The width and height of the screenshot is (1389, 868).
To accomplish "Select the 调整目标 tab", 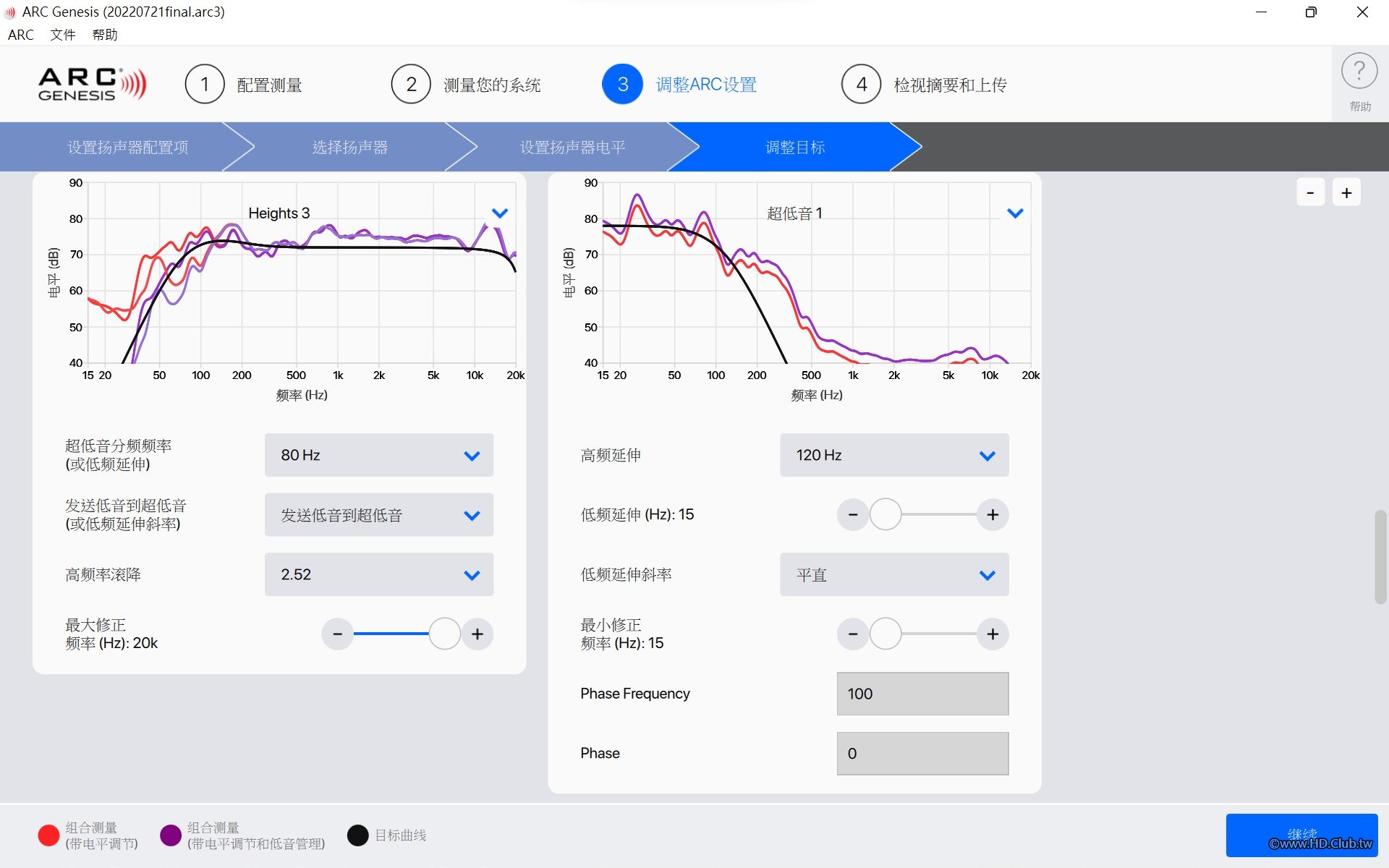I will coord(795,147).
